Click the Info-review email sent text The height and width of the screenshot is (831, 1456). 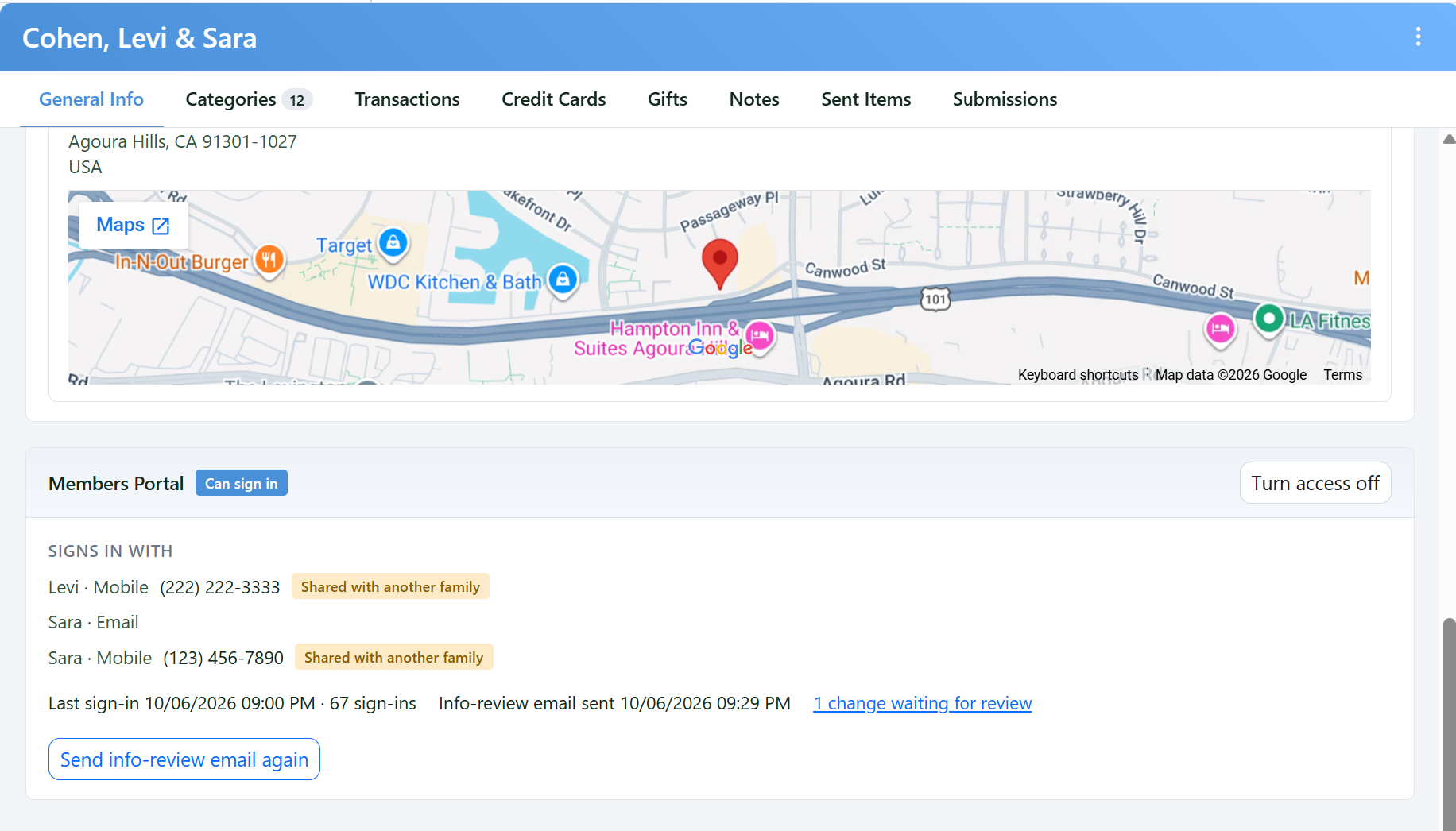(614, 703)
